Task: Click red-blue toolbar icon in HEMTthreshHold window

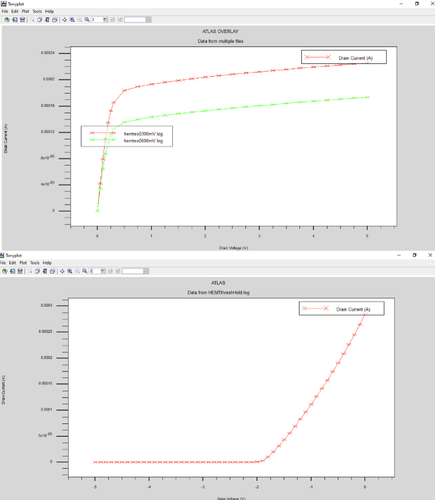Action: point(45,271)
